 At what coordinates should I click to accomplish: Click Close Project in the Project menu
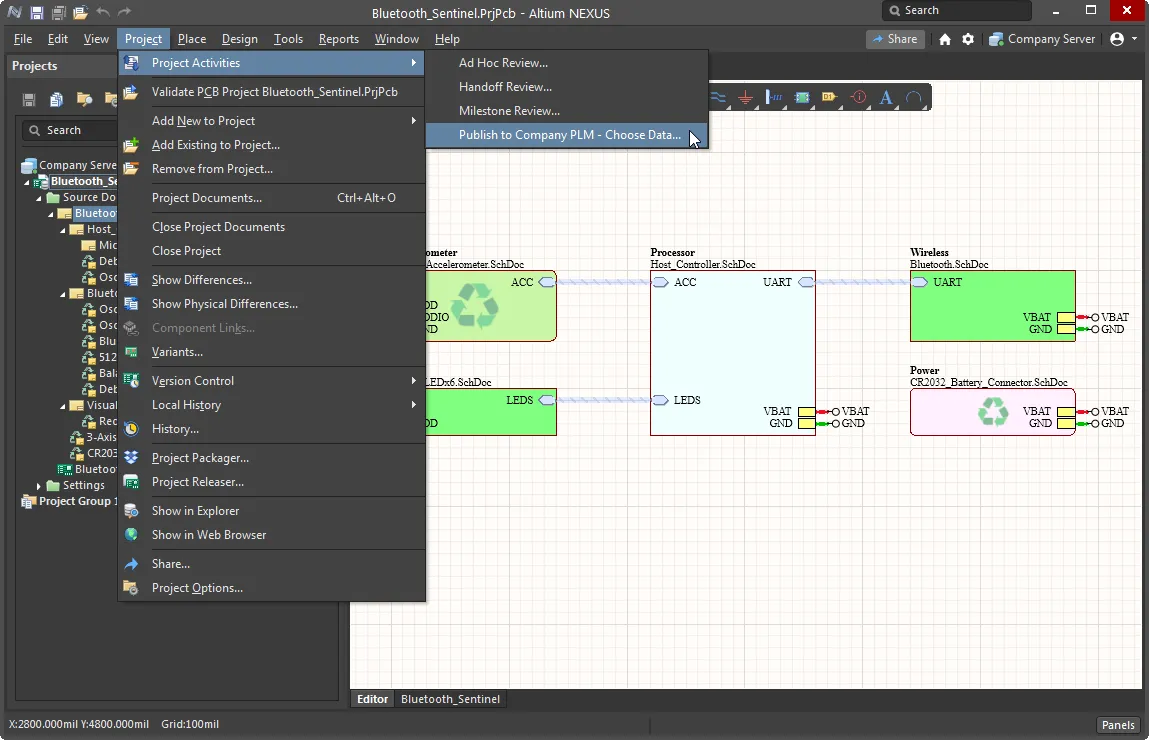(272, 251)
